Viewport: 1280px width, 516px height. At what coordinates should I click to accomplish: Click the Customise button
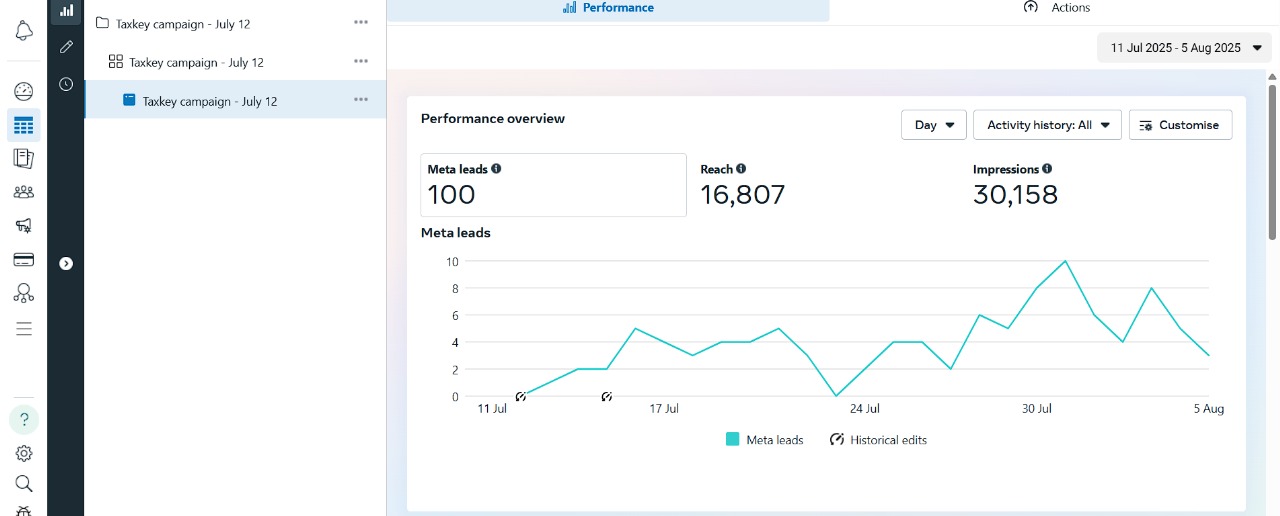[1180, 125]
